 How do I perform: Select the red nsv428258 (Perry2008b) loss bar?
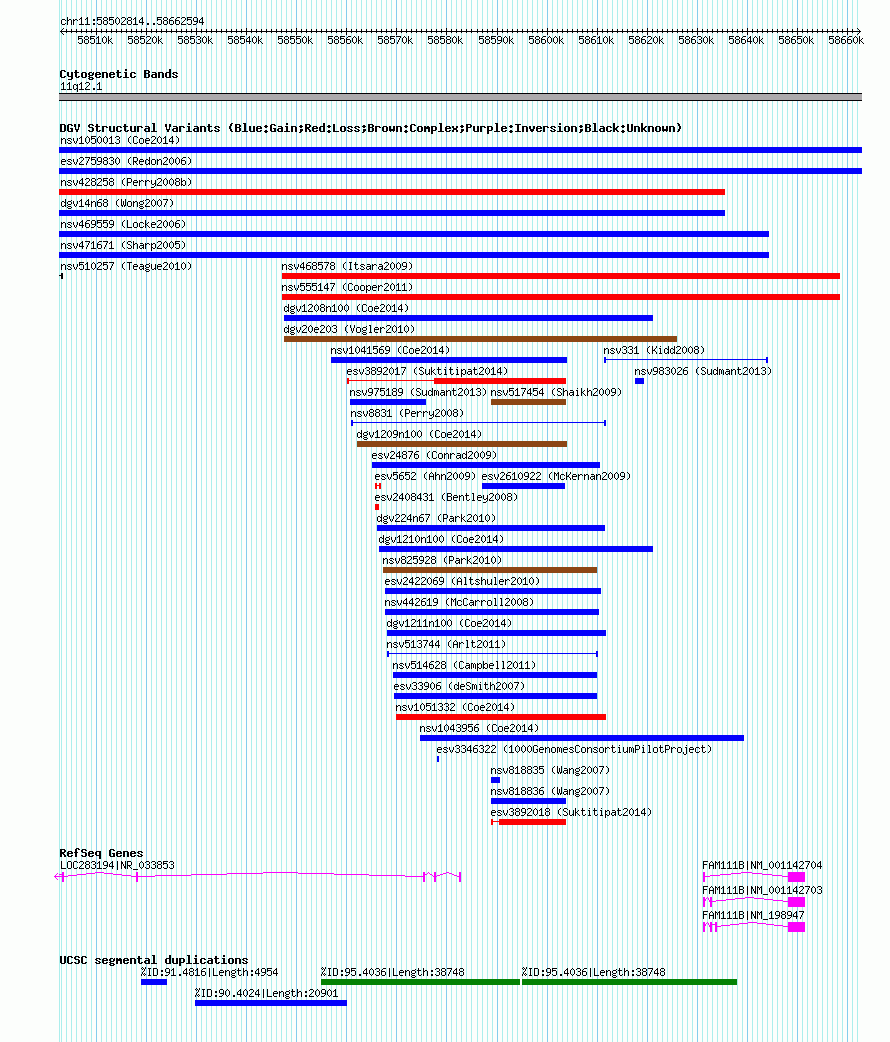(x=392, y=192)
